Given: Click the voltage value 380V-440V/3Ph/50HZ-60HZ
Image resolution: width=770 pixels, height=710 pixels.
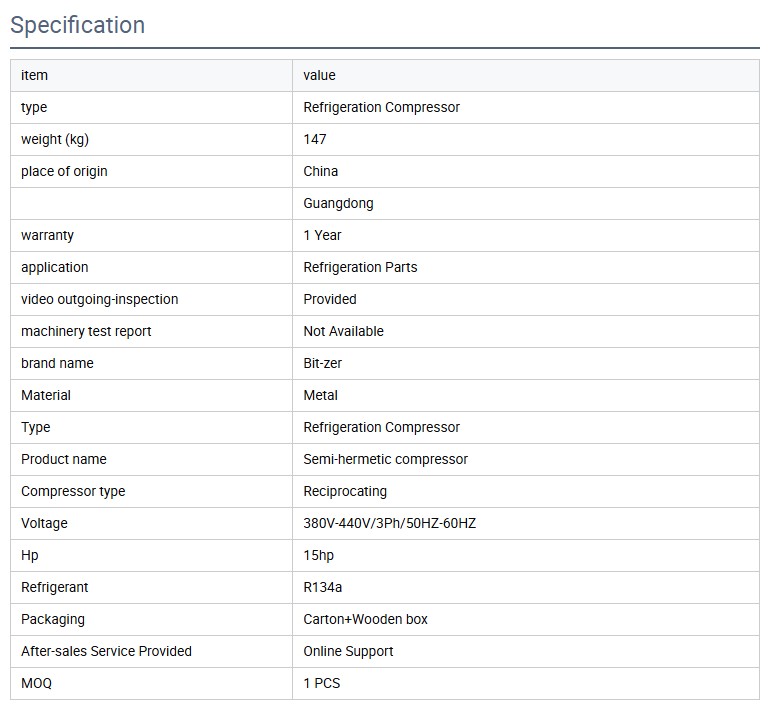Looking at the screenshot, I should coord(389,523).
